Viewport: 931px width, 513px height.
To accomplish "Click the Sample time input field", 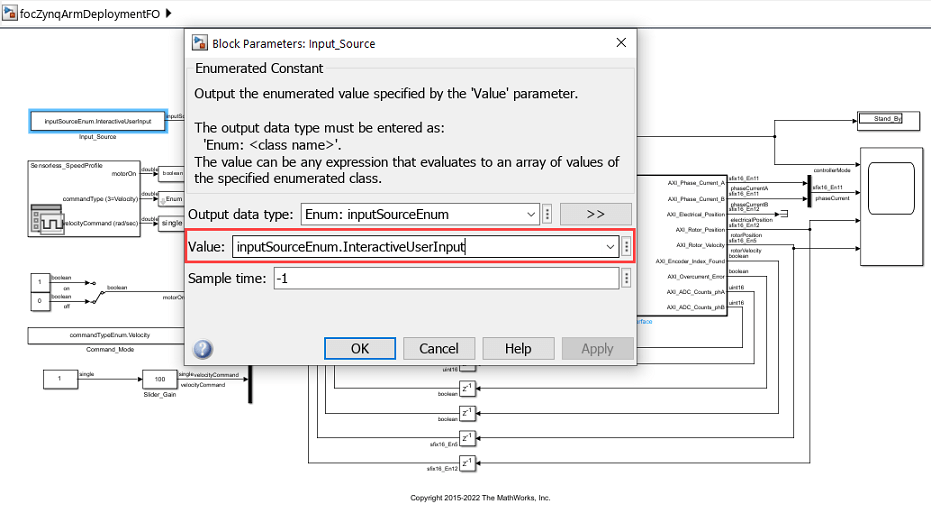I will pos(446,278).
